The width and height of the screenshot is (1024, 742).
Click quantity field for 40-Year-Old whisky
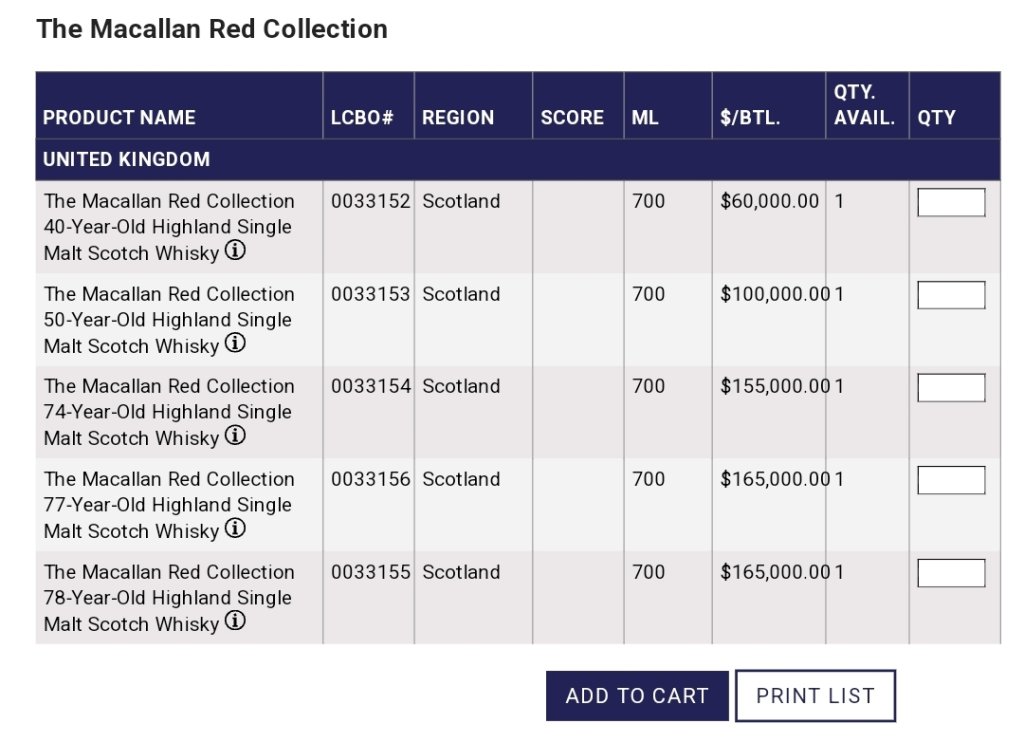tap(951, 203)
